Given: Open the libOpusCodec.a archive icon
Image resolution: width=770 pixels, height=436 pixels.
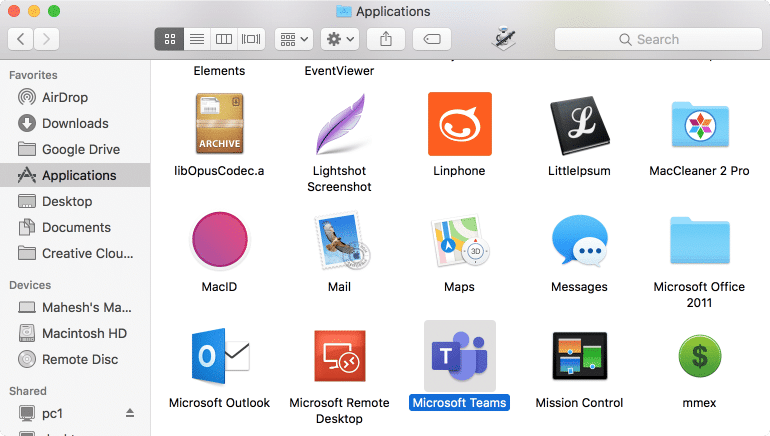Looking at the screenshot, I should click(x=220, y=124).
